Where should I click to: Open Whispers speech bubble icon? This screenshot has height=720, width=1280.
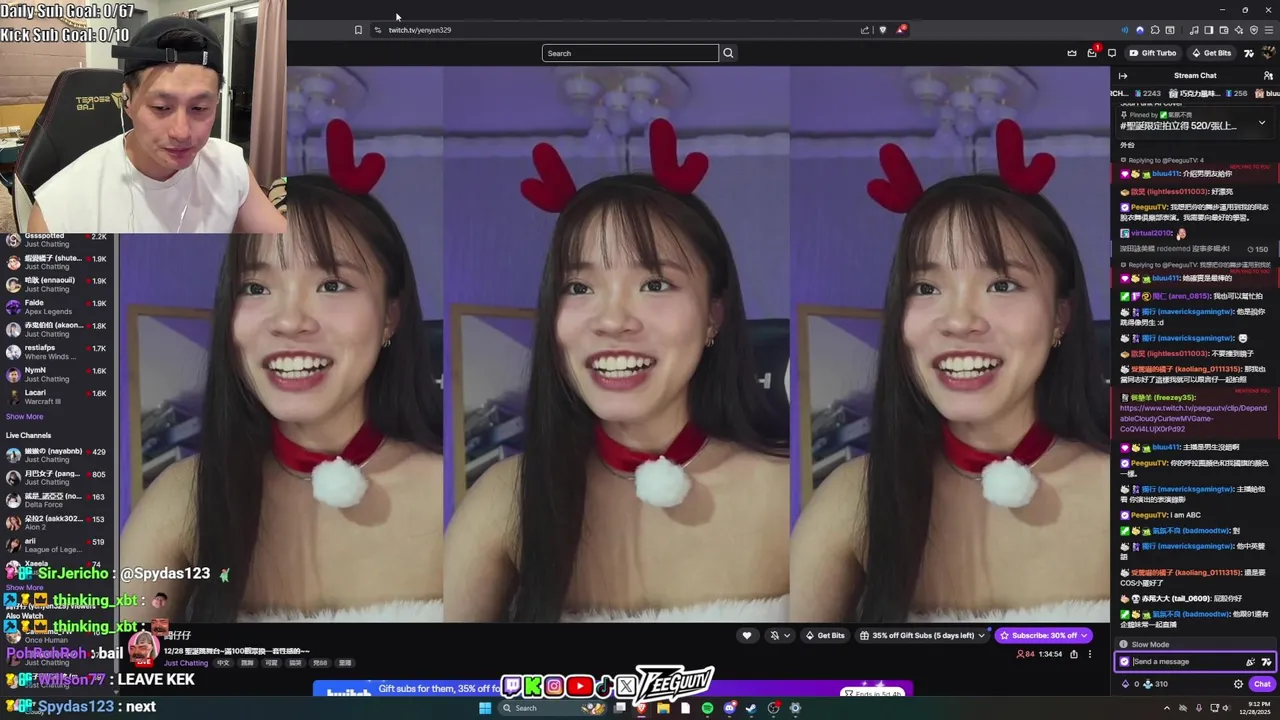click(1112, 53)
